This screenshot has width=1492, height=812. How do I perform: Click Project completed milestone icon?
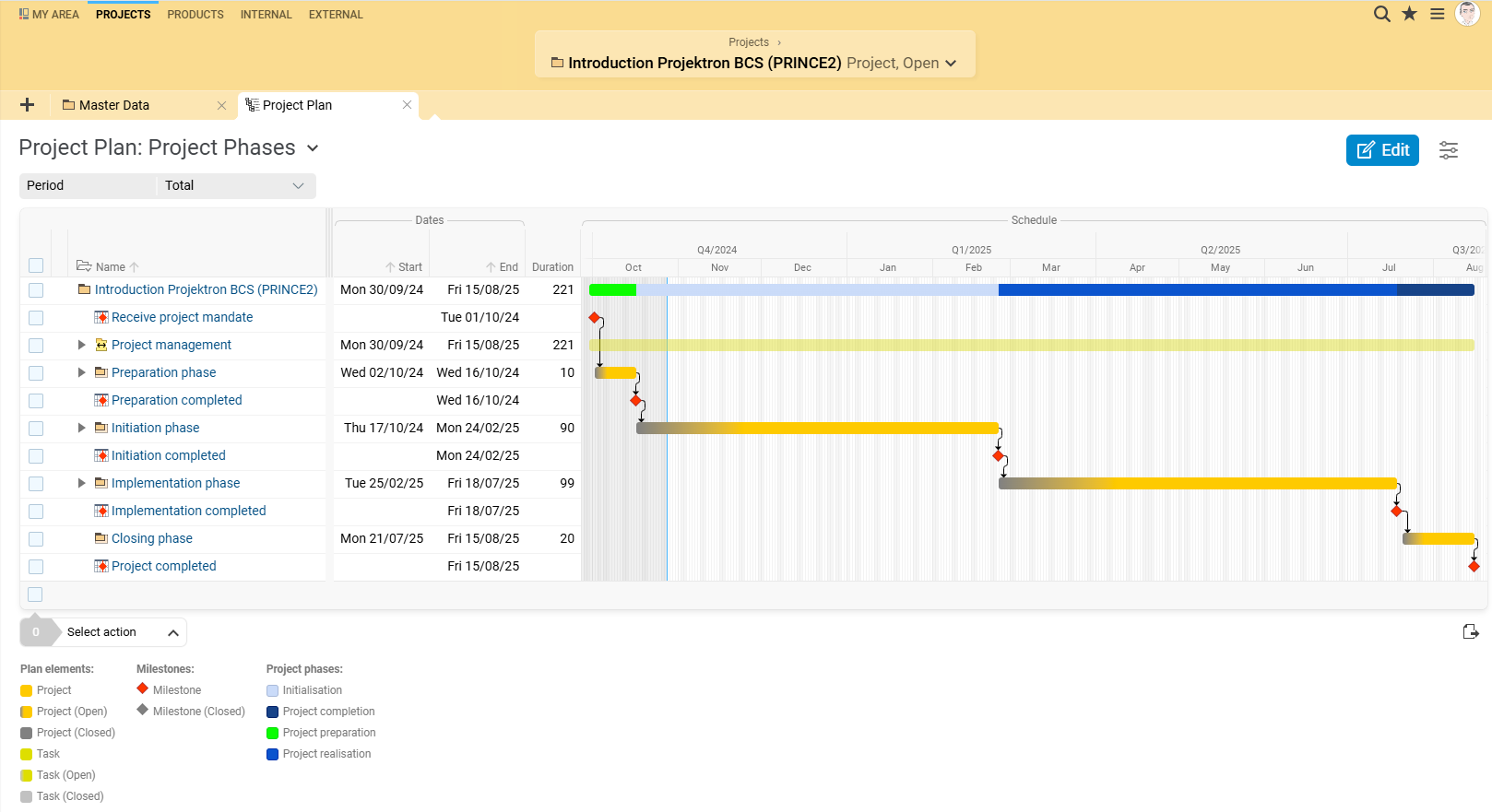(101, 566)
